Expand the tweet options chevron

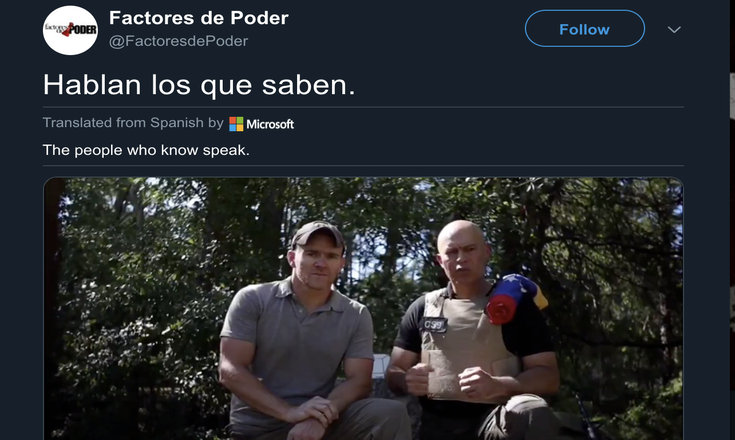(674, 30)
